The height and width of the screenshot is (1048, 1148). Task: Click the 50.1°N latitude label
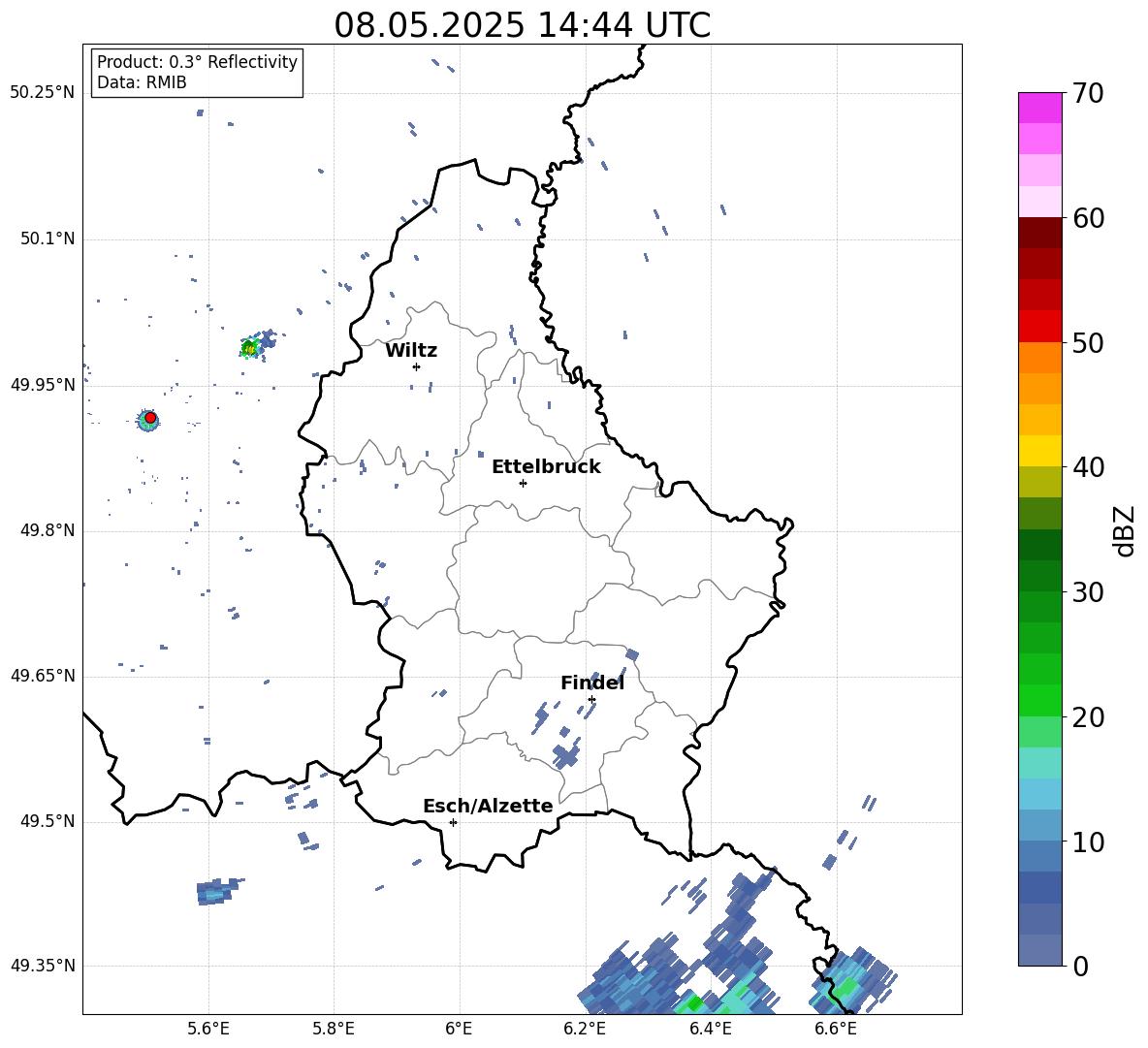point(48,238)
